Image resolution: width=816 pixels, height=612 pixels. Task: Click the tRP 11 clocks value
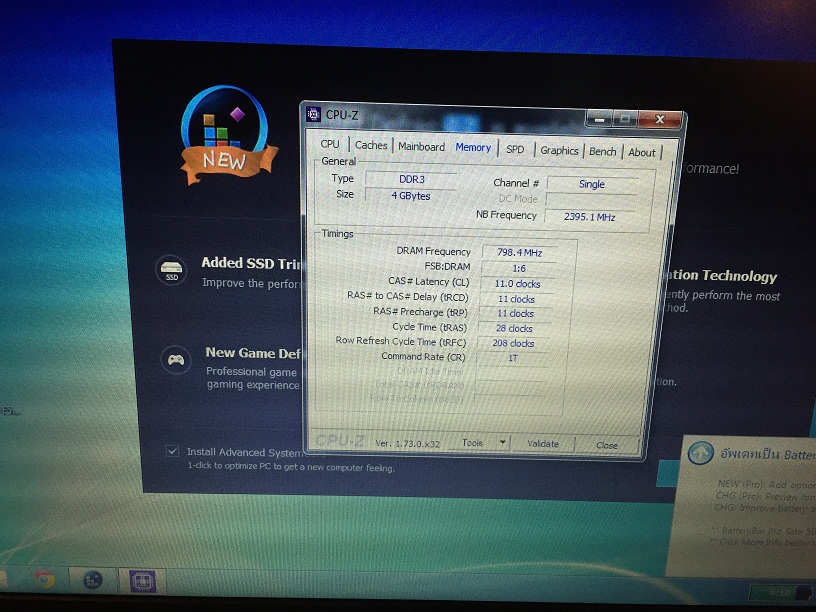515,314
